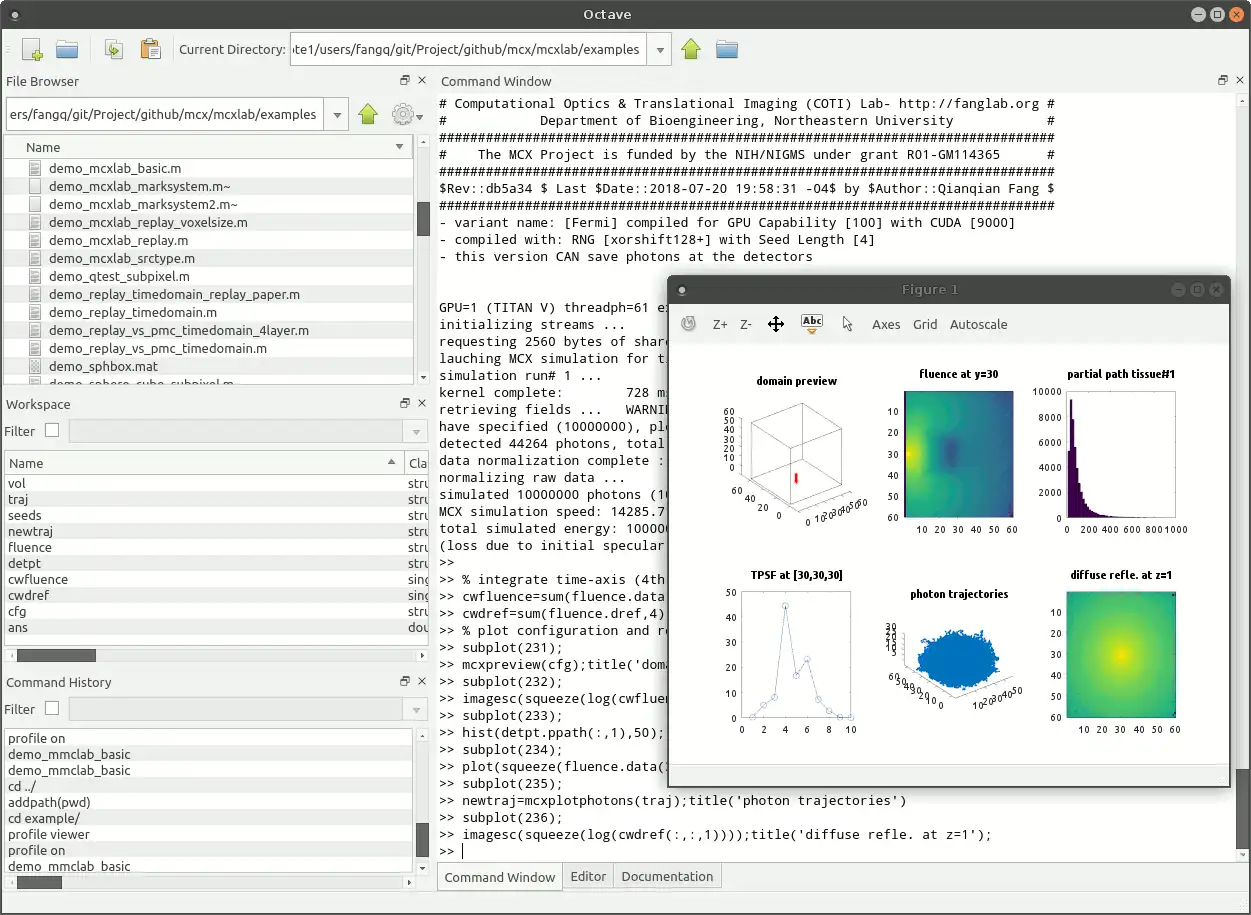Select the arrow pointer tool in Figure 1
Screen dimensions: 1251x915
847,324
